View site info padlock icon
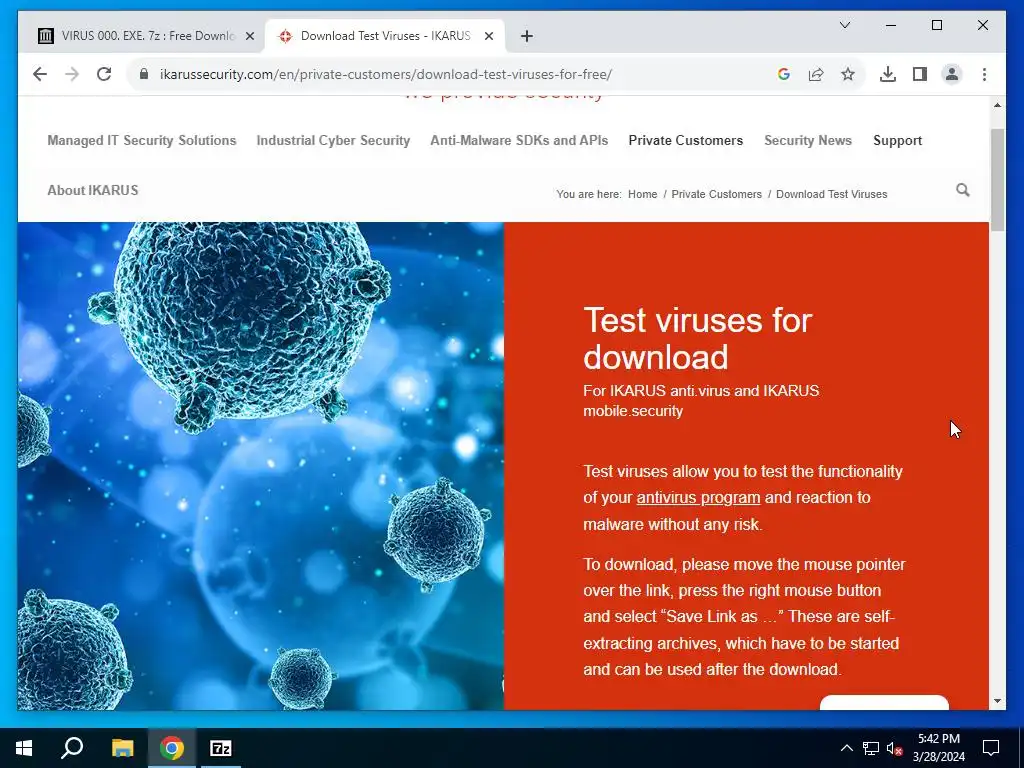This screenshot has width=1024, height=768. point(144,74)
